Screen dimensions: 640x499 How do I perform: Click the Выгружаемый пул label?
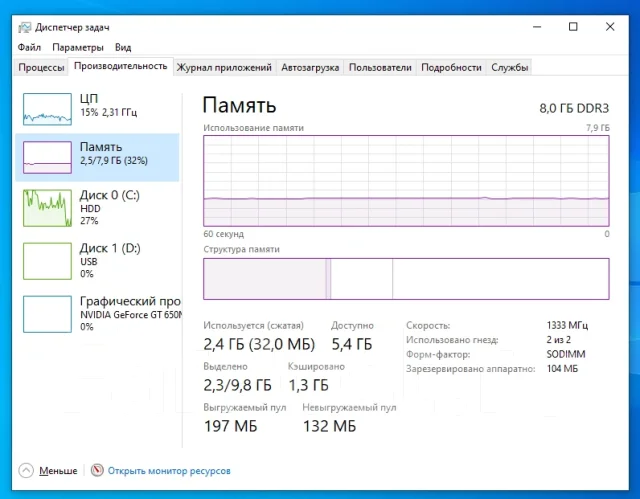tap(245, 407)
